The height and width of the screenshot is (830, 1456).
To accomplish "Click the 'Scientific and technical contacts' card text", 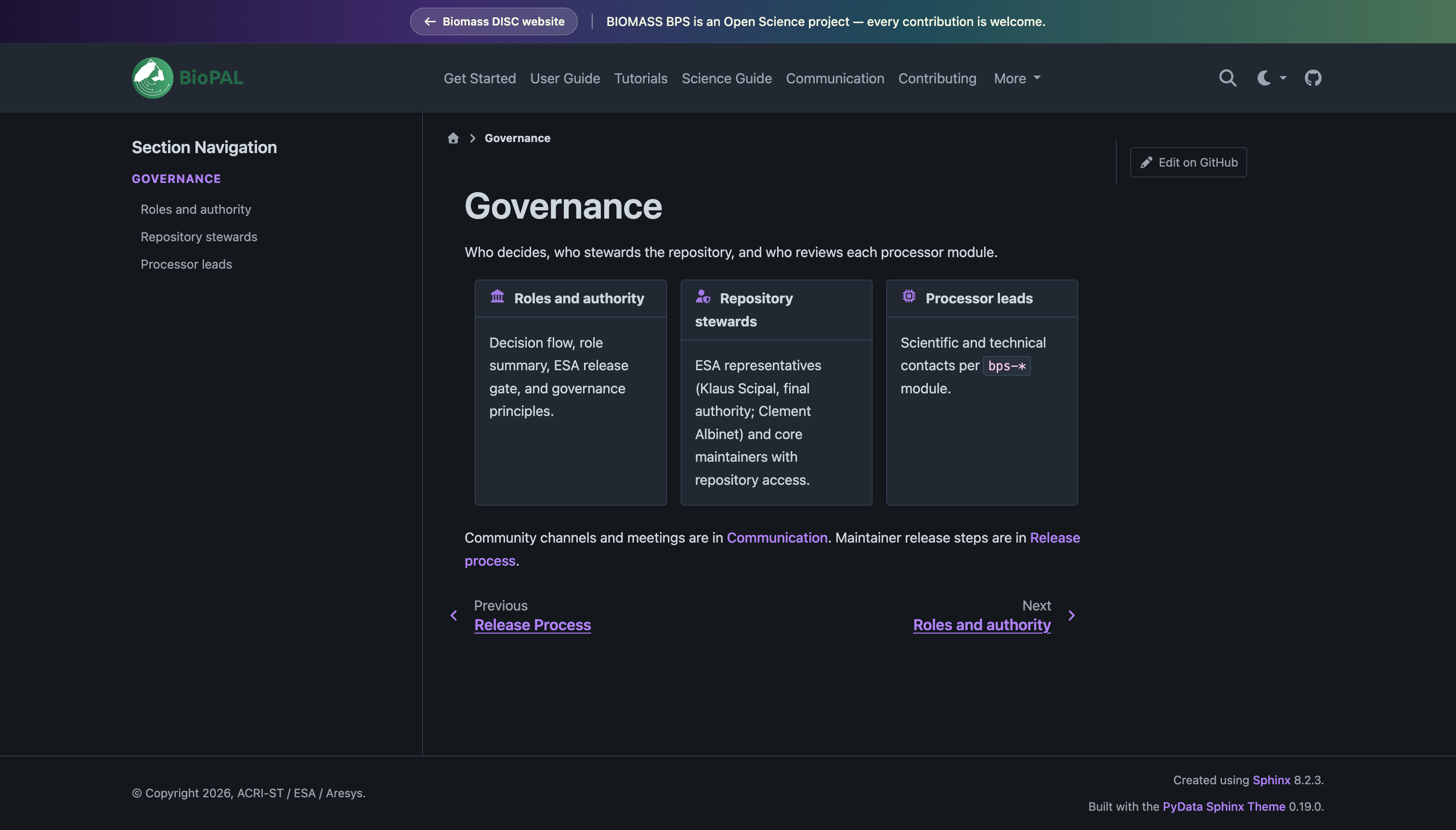I will (x=973, y=365).
